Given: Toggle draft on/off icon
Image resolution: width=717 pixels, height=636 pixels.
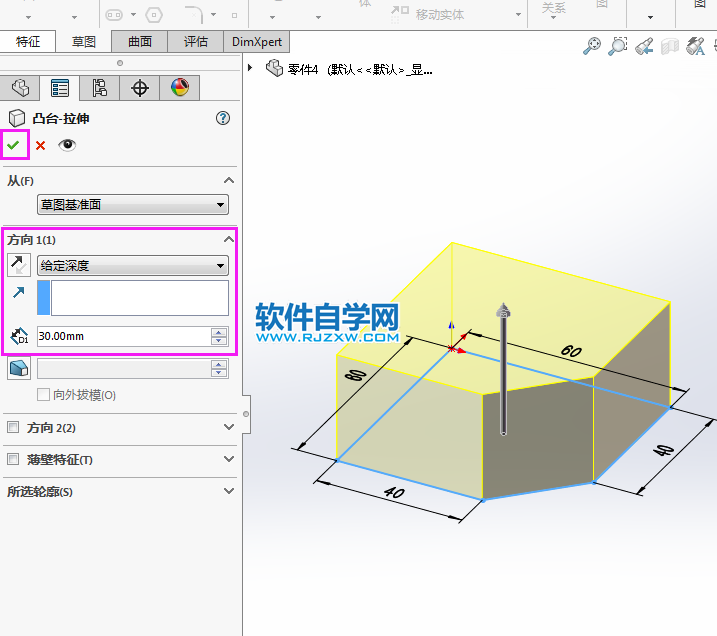Looking at the screenshot, I should 19,369.
